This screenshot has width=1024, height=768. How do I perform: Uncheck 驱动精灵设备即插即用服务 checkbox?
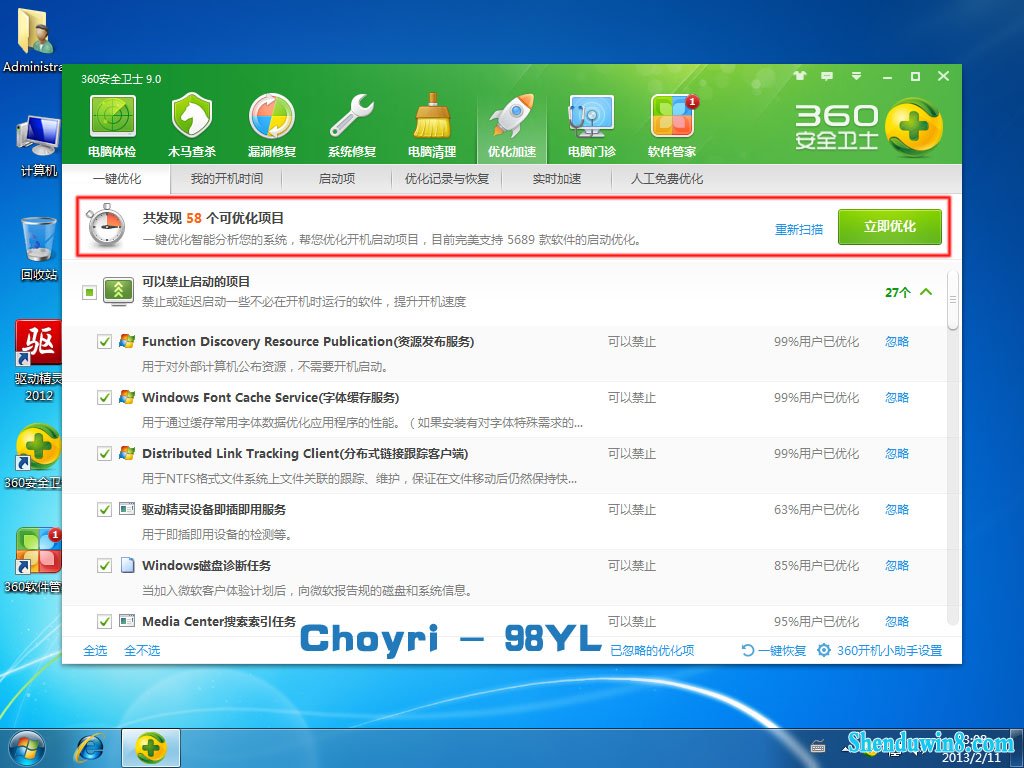(104, 509)
